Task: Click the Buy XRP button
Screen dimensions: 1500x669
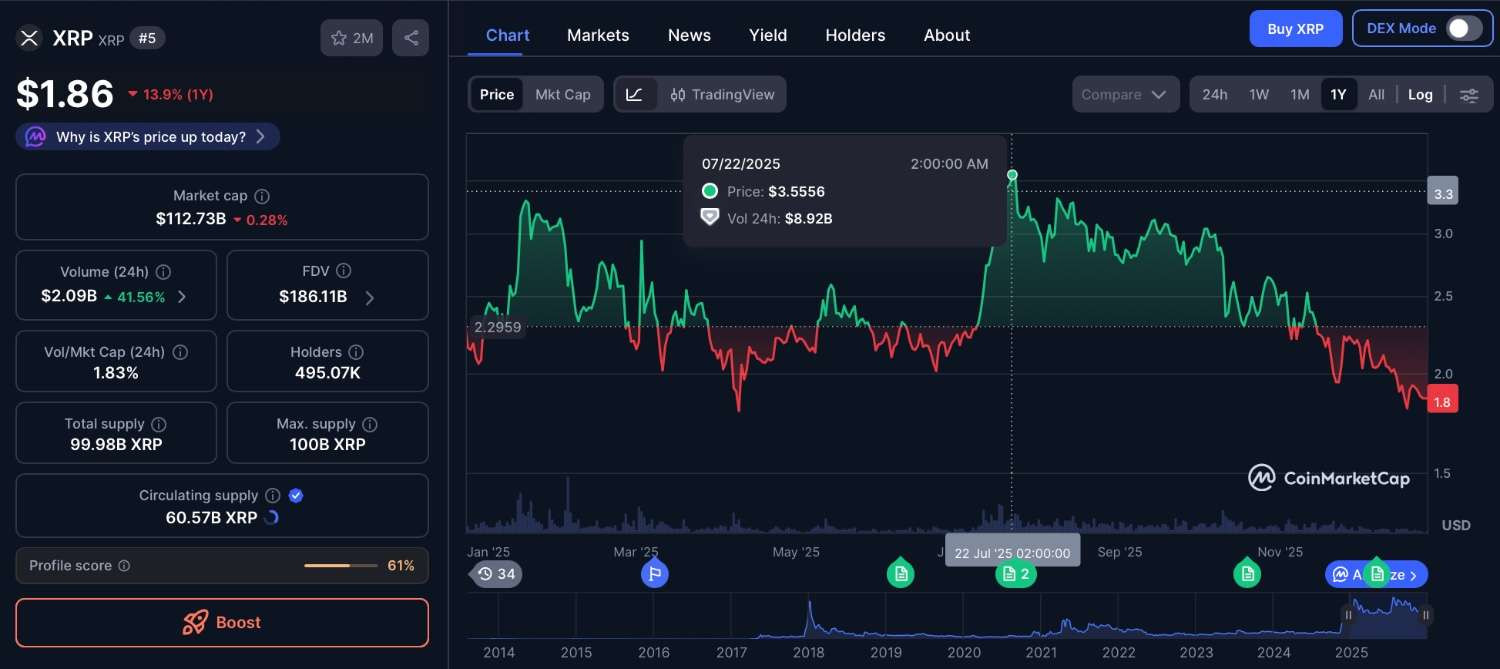Action: click(x=1295, y=29)
